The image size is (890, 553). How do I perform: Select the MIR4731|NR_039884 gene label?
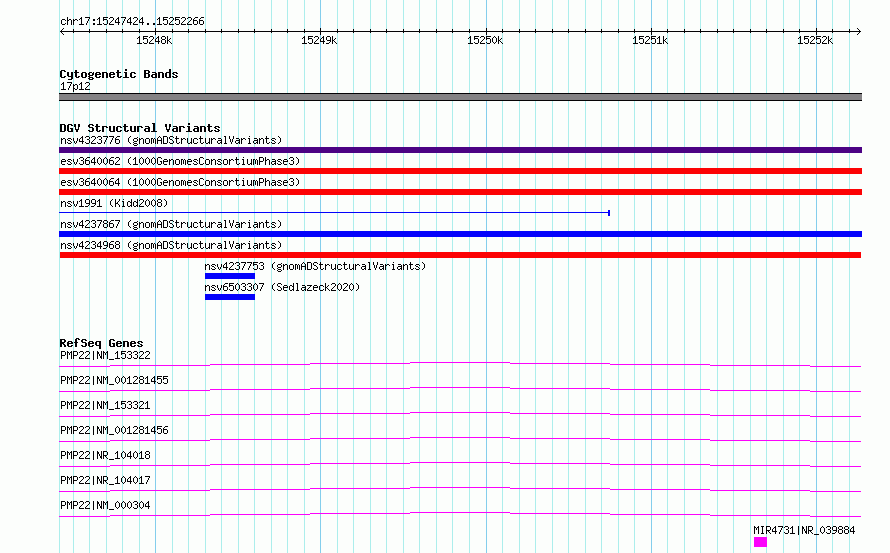(804, 530)
